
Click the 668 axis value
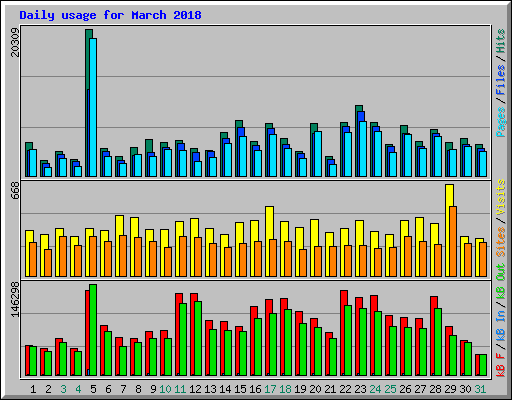click(x=15, y=191)
